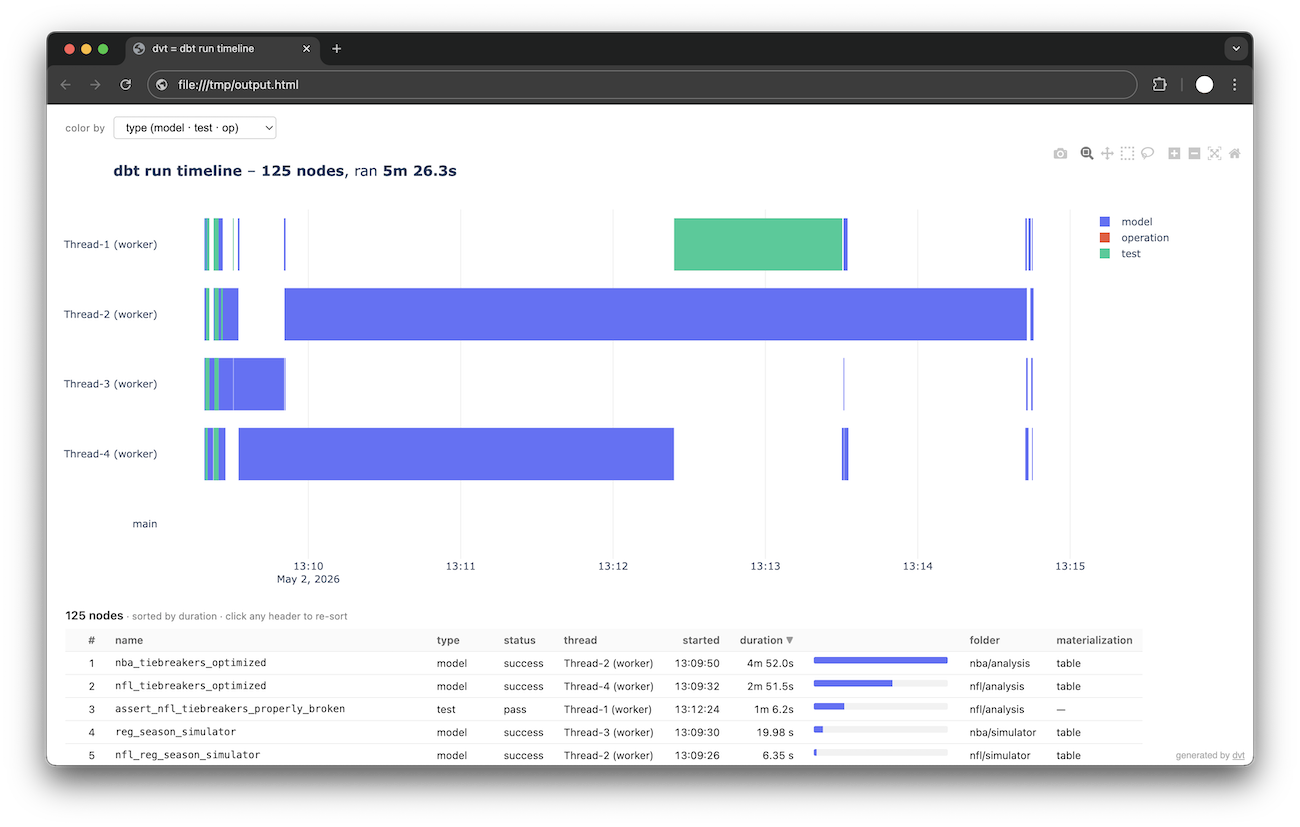1300x827 pixels.
Task: Open the tab search dropdown arrow
Action: pos(1236,48)
